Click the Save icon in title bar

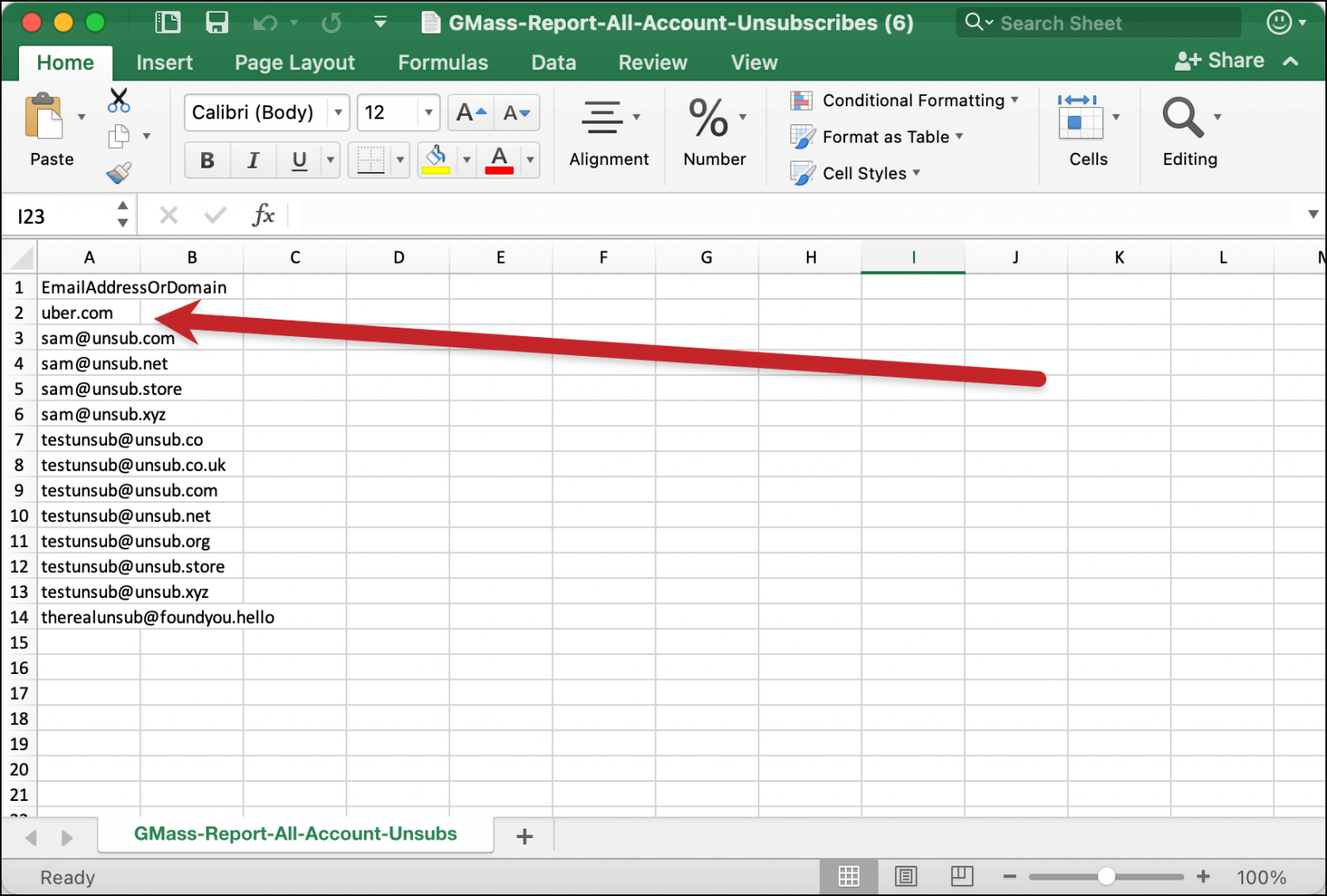tap(217, 22)
